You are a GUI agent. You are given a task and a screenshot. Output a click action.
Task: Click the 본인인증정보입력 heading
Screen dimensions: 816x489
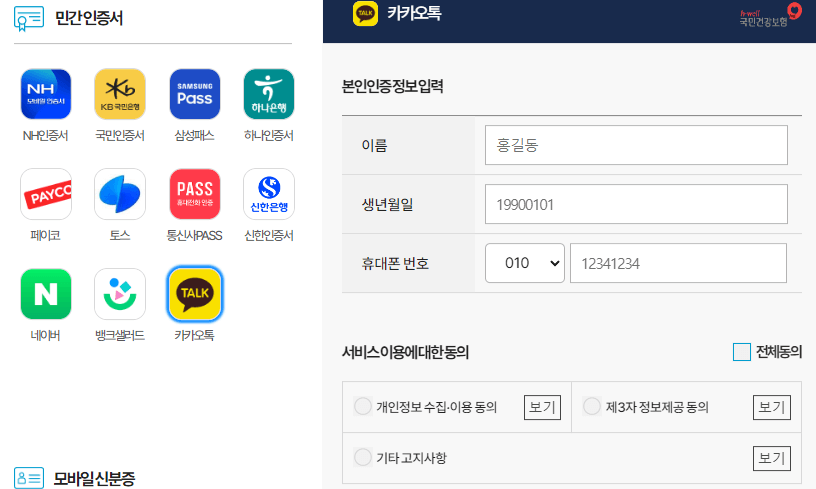pyautogui.click(x=392, y=86)
